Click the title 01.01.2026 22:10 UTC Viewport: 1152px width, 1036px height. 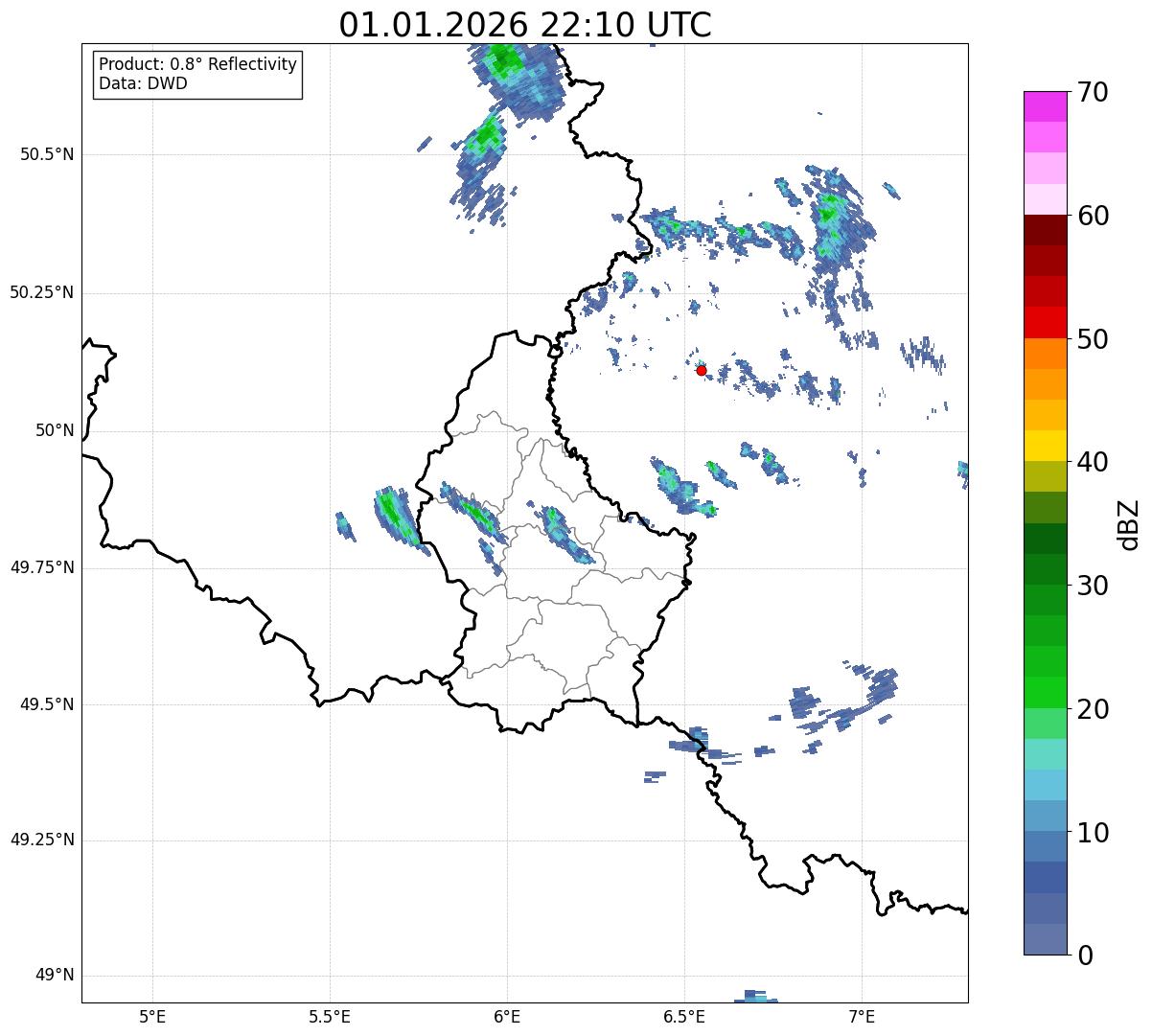(525, 24)
